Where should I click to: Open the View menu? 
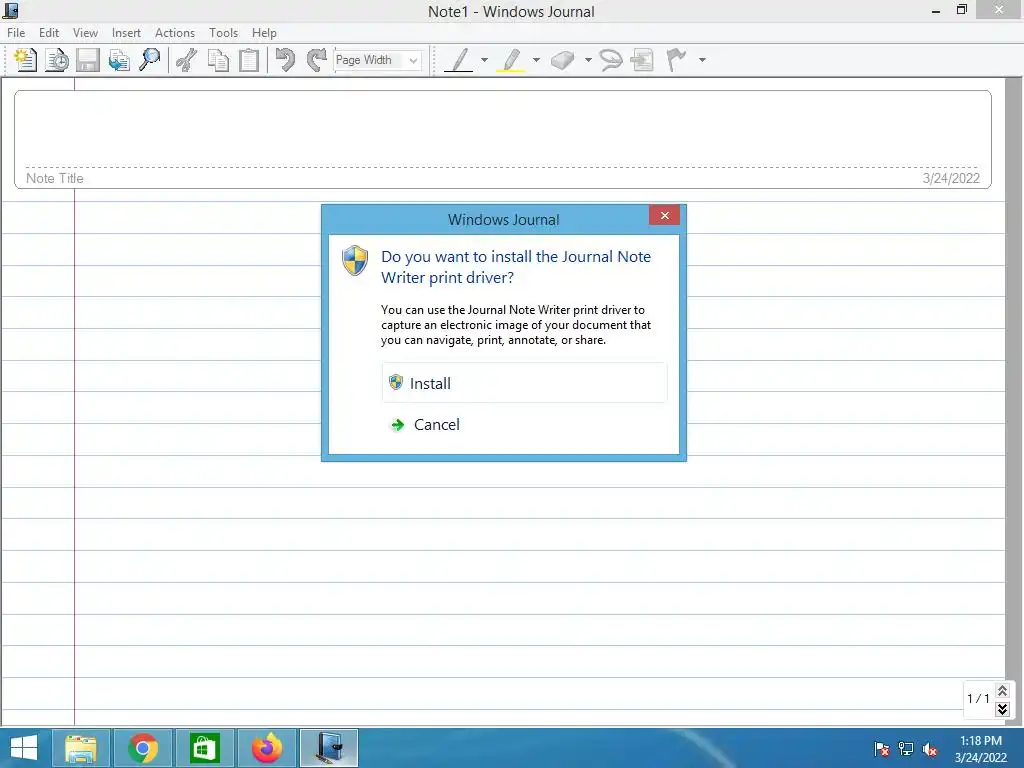[x=86, y=33]
